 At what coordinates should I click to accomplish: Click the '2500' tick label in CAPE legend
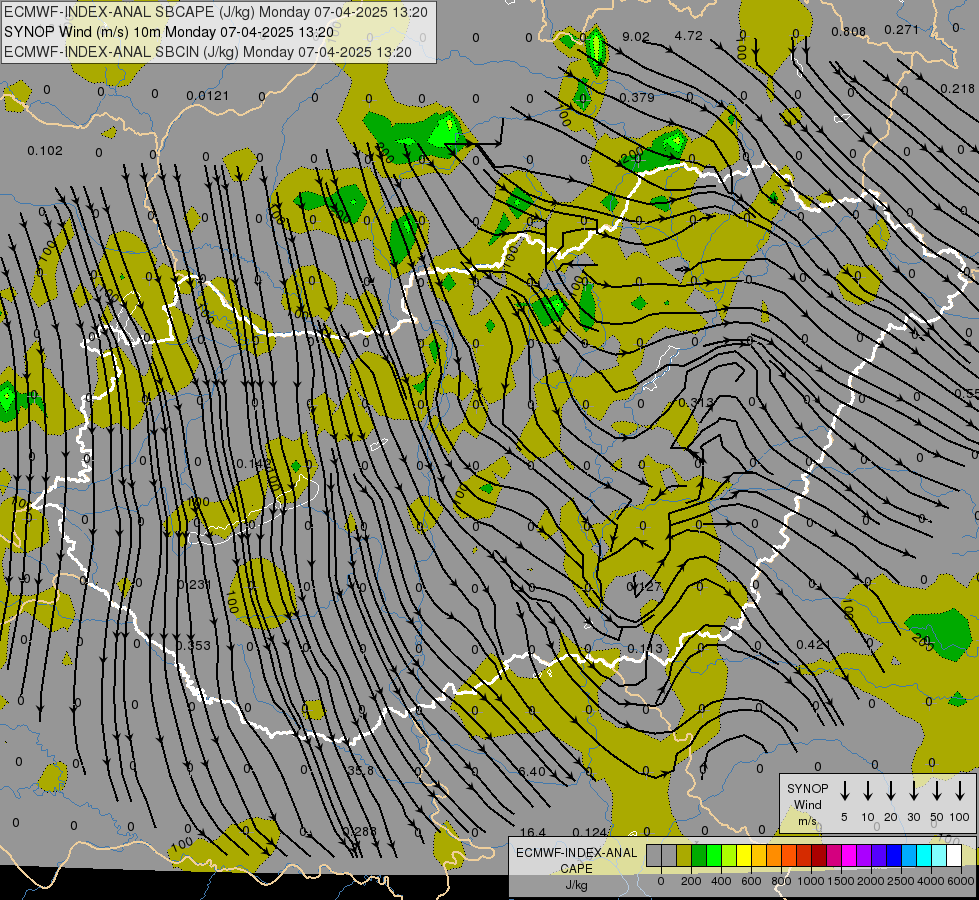click(900, 881)
